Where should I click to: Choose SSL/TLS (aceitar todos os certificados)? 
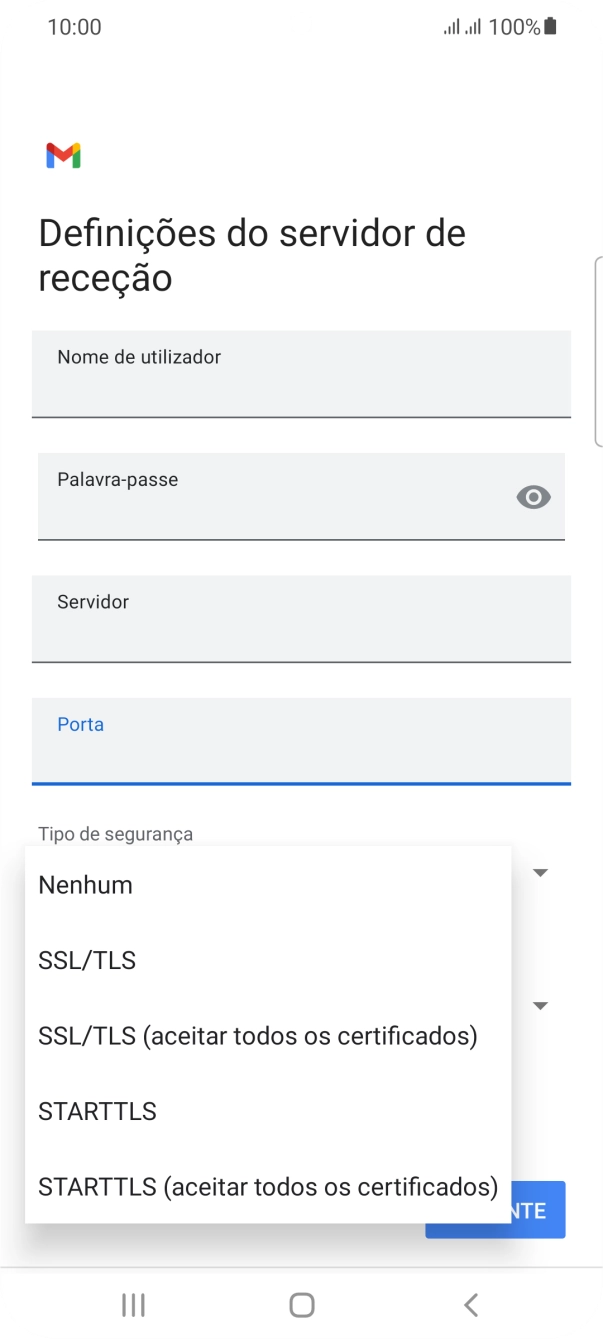click(258, 1035)
